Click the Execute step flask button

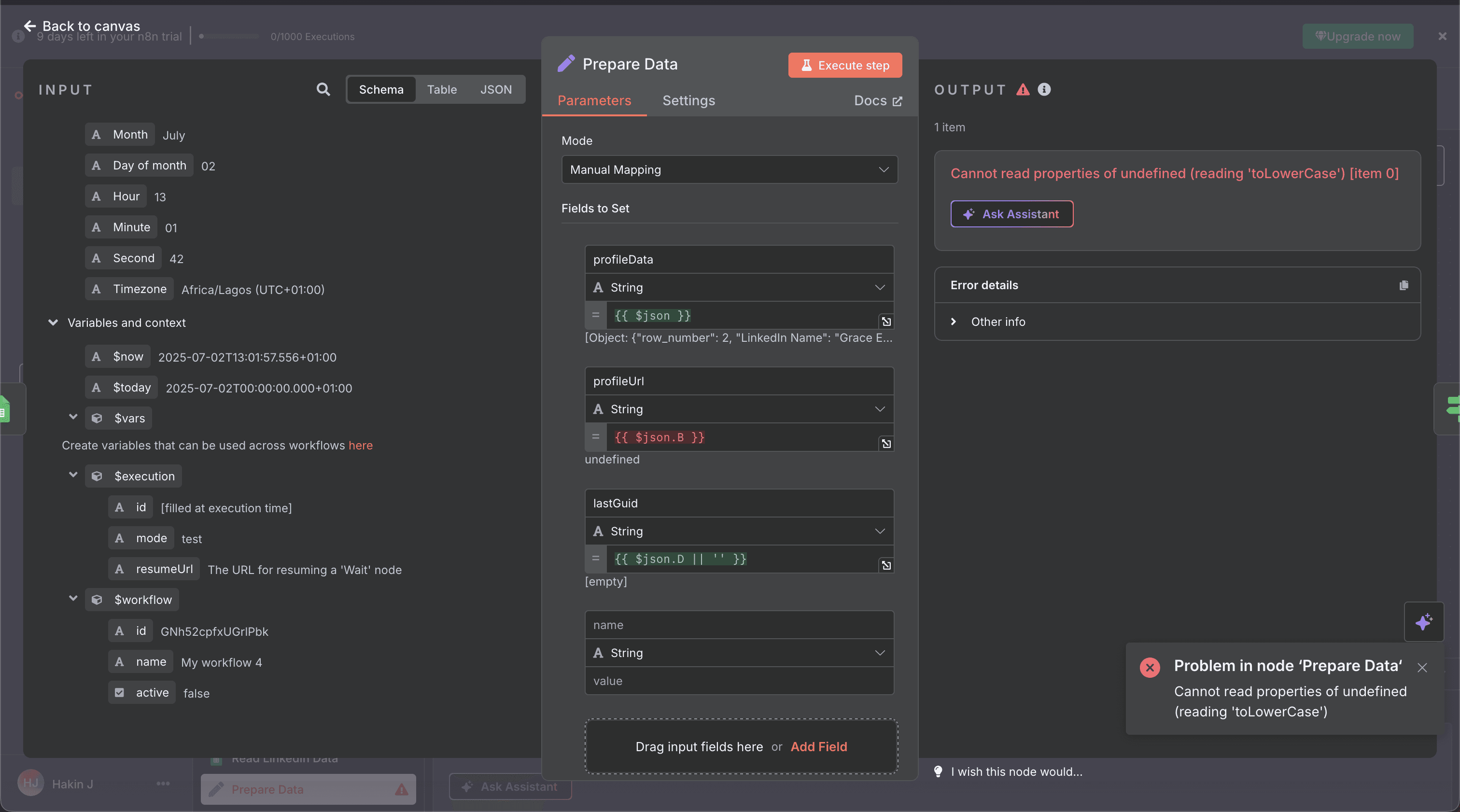(x=844, y=65)
